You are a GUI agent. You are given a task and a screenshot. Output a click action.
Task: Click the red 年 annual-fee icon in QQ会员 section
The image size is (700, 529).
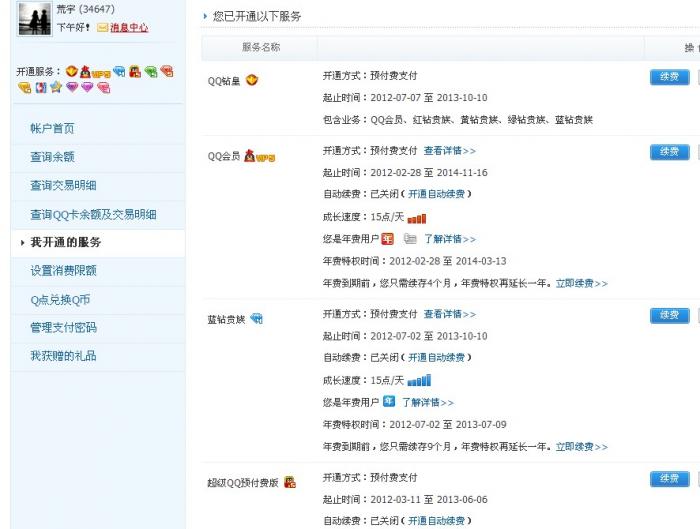(388, 239)
